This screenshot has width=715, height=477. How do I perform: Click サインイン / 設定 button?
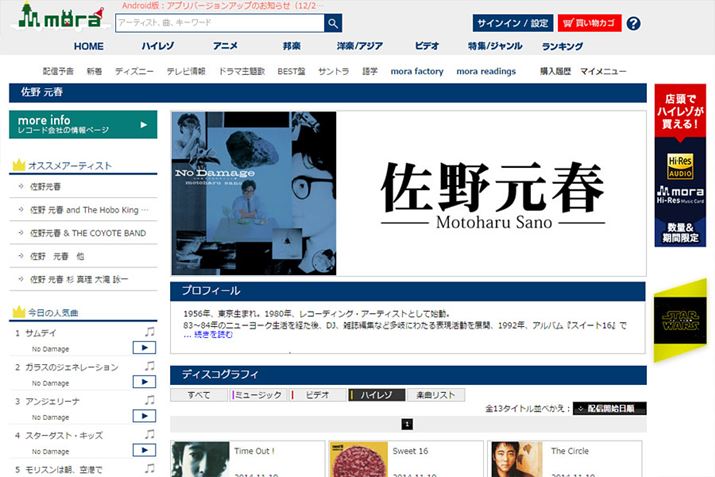coord(513,23)
